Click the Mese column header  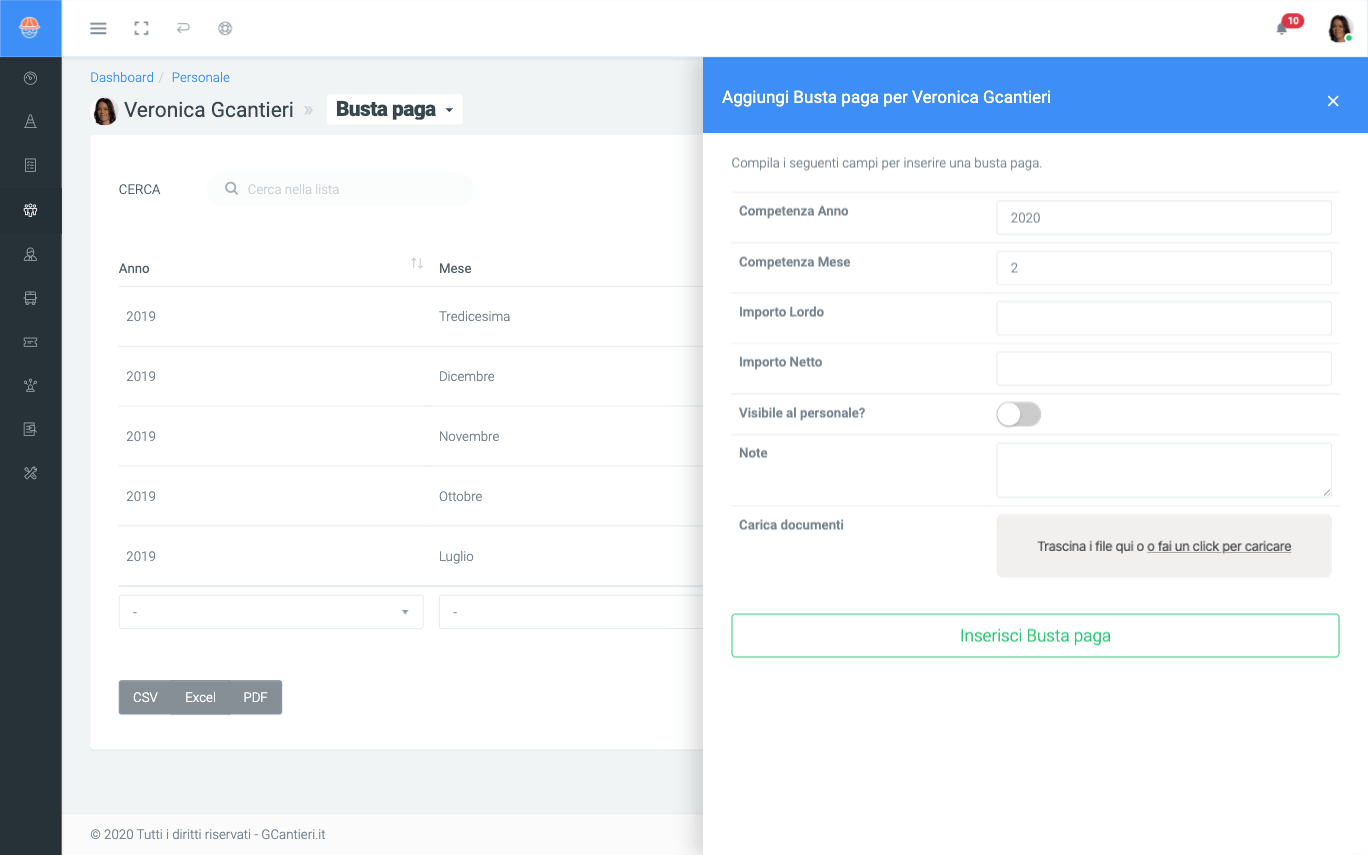coord(455,268)
